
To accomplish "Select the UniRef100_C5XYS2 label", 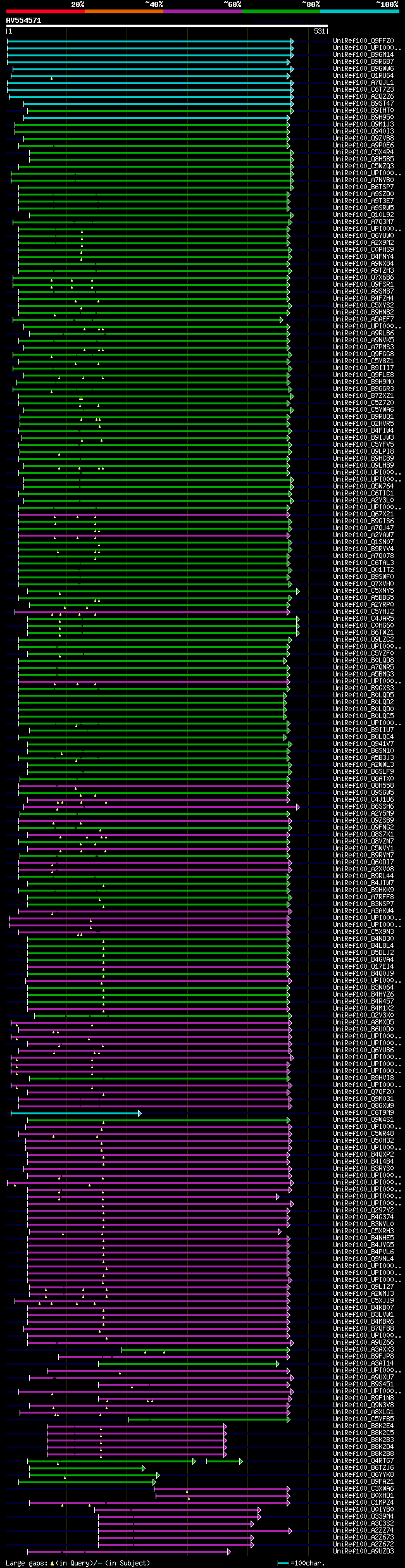I will click(363, 306).
